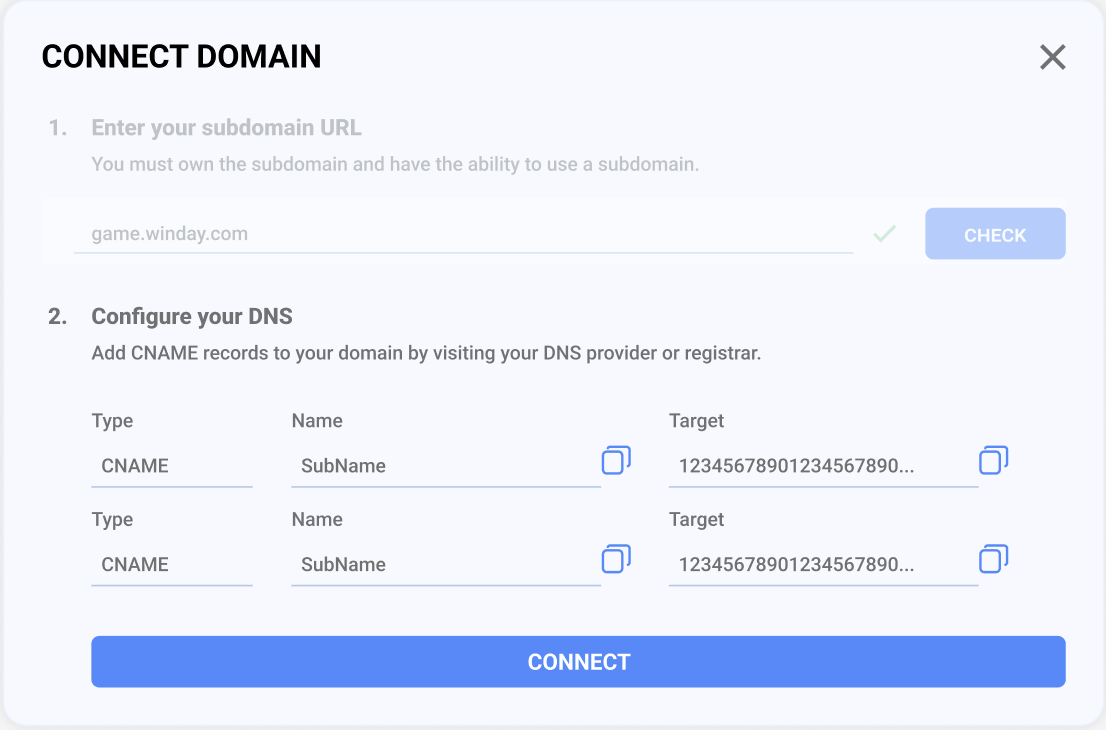Click the first row SubName name field

[446, 466]
